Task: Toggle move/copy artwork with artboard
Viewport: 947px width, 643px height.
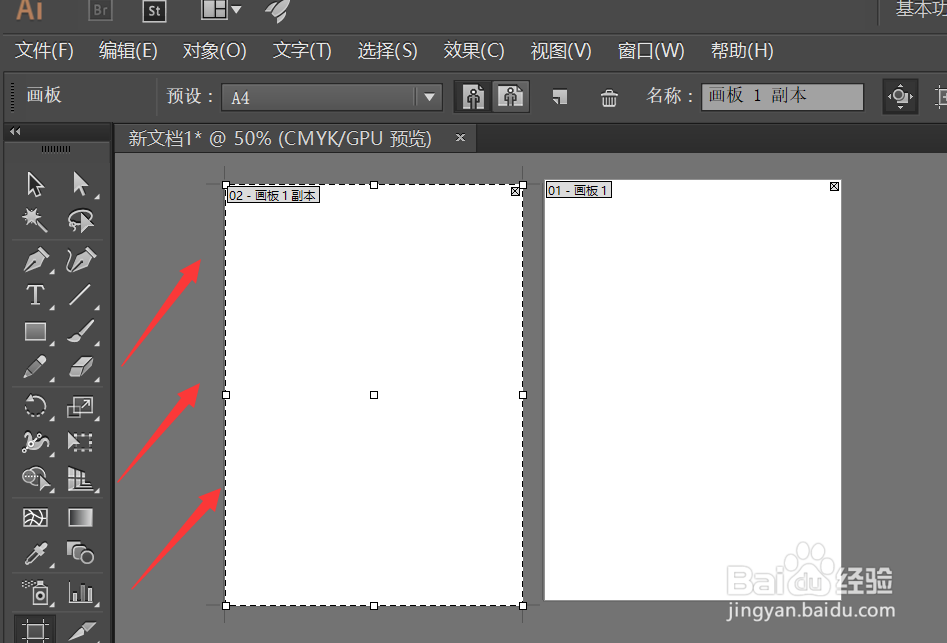Action: coord(900,96)
